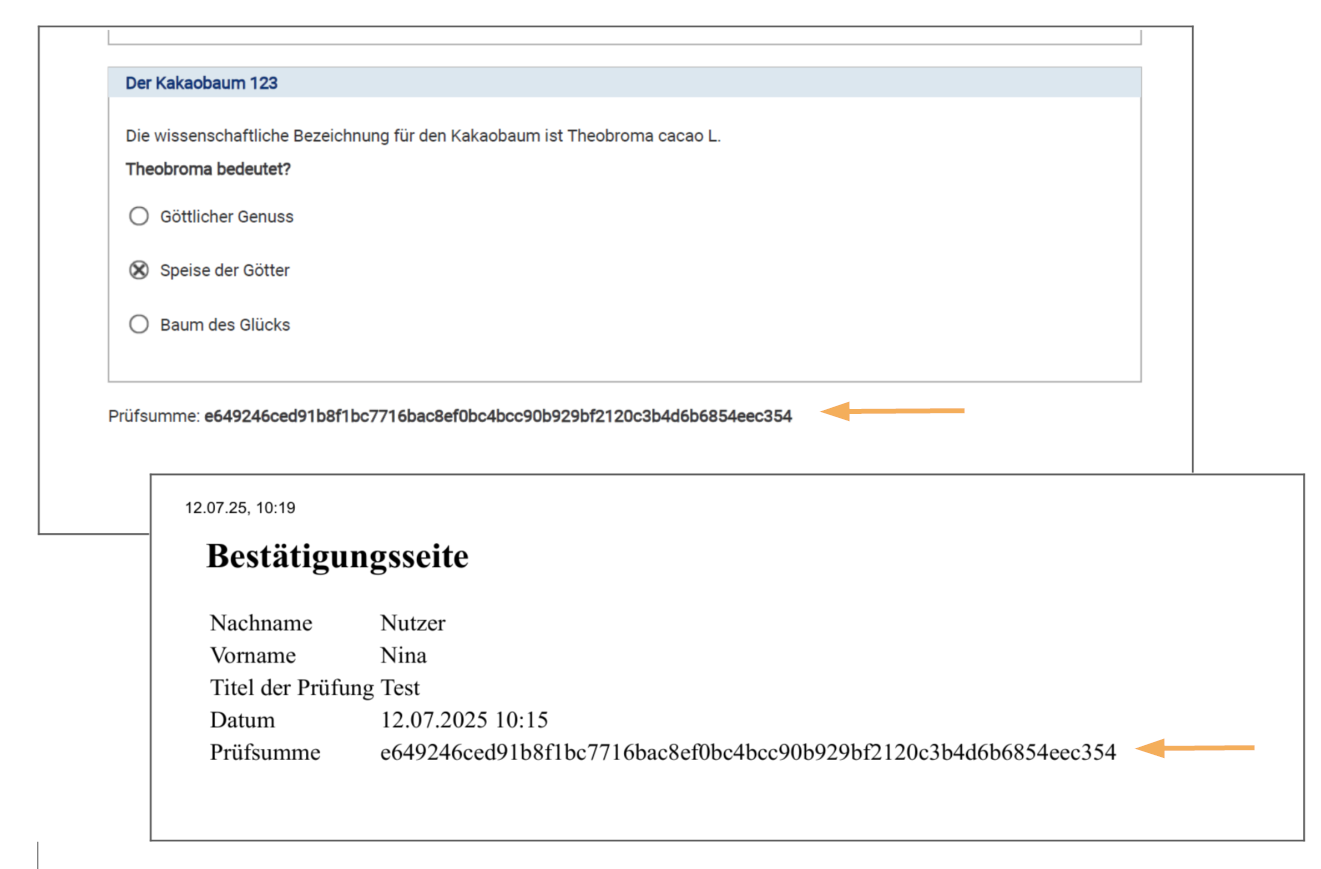Viewport: 1321px width, 869px height.
Task: Click the surname value 'Nutzer'
Action: [412, 624]
